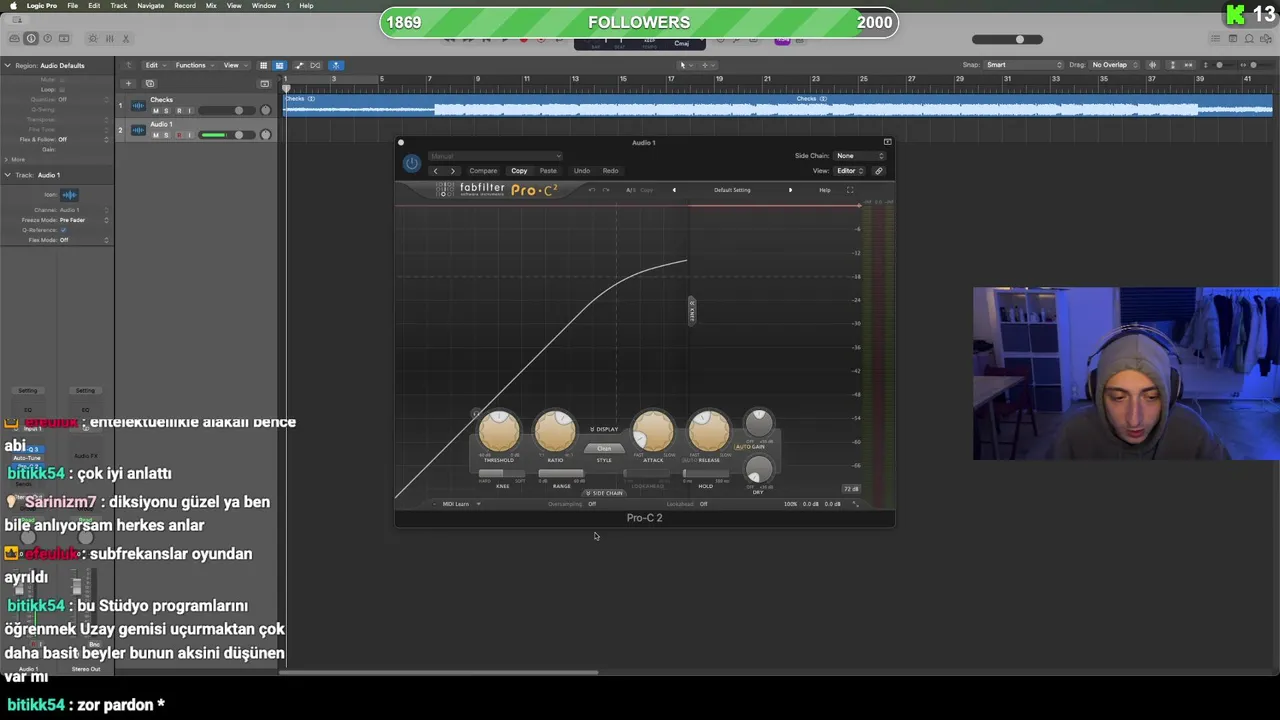
Task: Click FabFilter redo arrow icon
Action: (x=605, y=190)
